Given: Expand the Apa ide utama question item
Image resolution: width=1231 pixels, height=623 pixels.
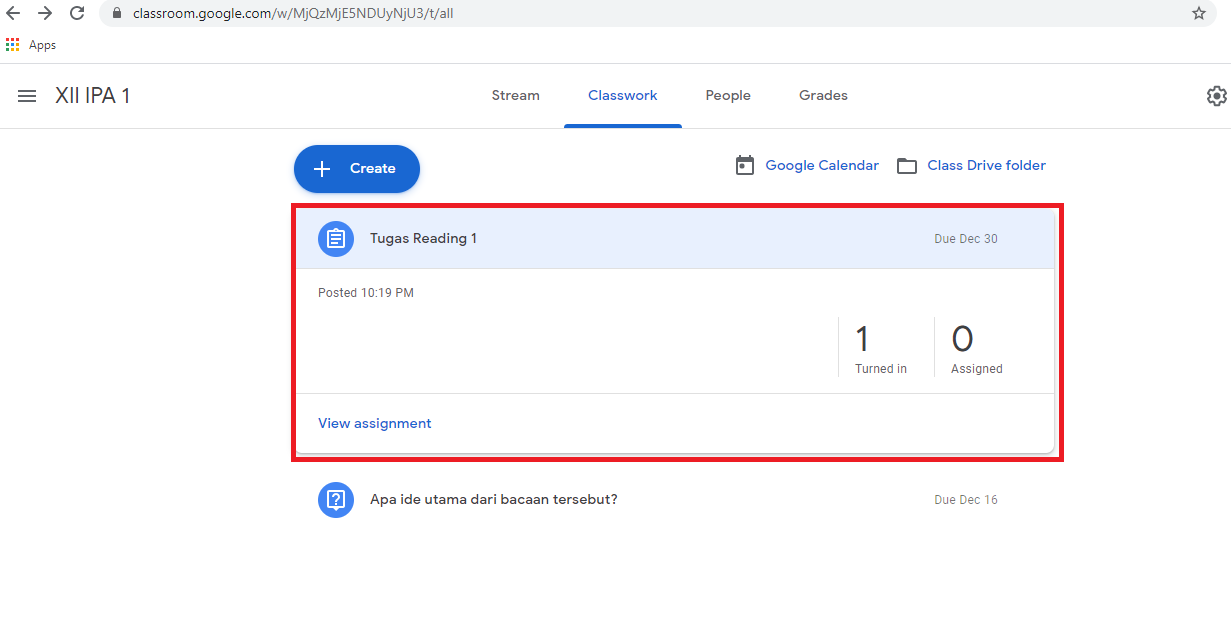Looking at the screenshot, I should click(x=493, y=500).
